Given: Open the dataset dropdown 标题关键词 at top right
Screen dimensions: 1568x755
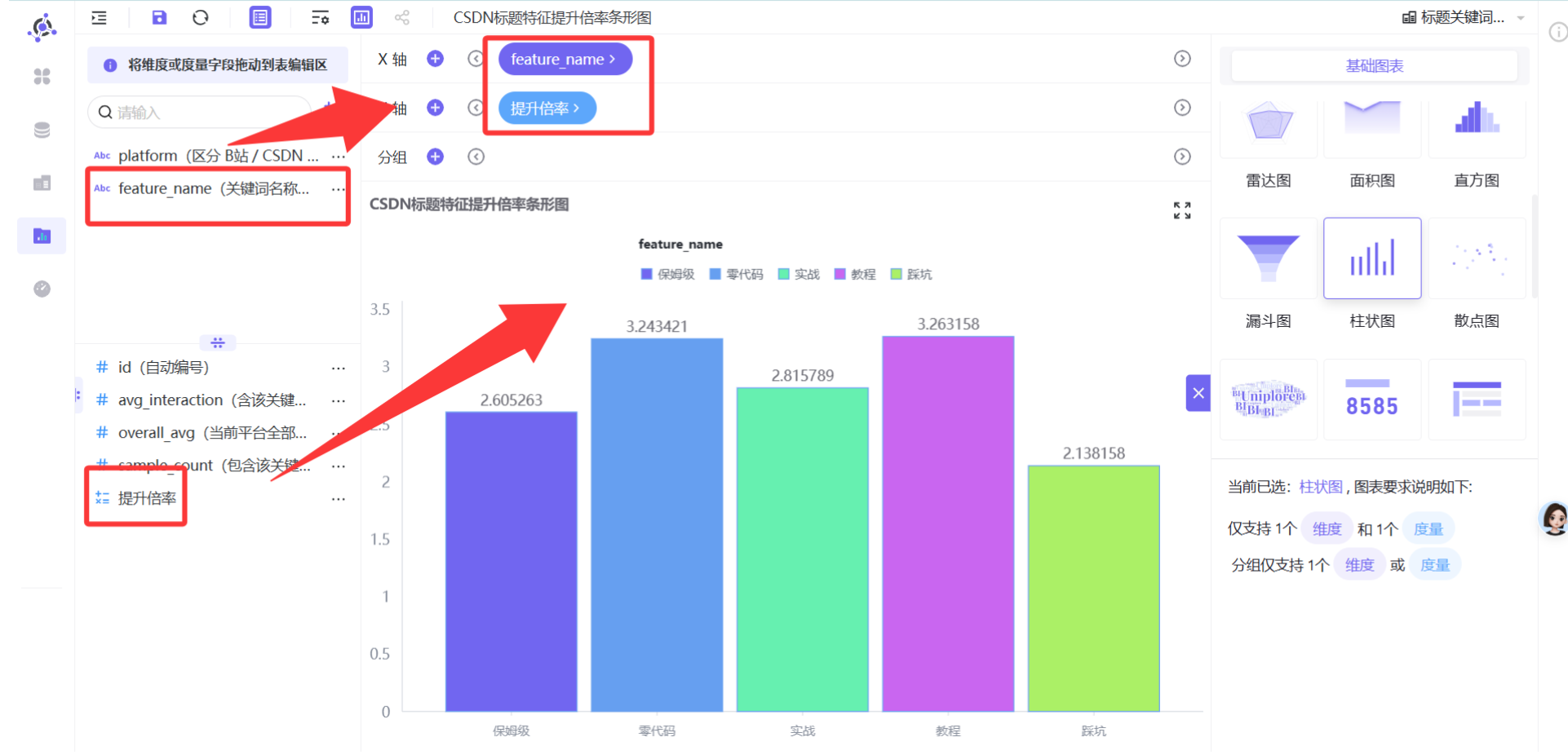Looking at the screenshot, I should pyautogui.click(x=1464, y=17).
